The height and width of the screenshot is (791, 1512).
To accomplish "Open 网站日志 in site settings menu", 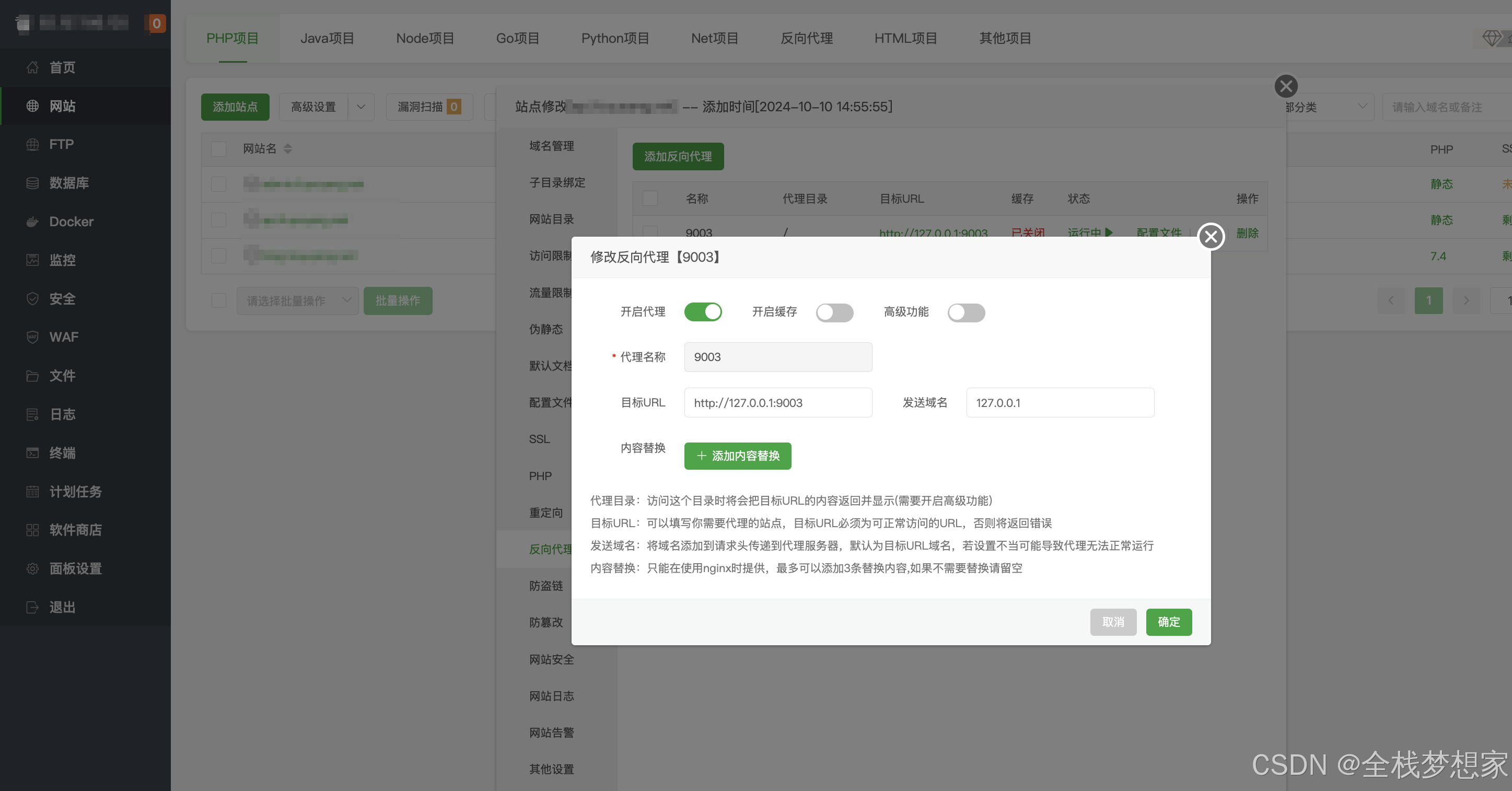I will click(551, 696).
